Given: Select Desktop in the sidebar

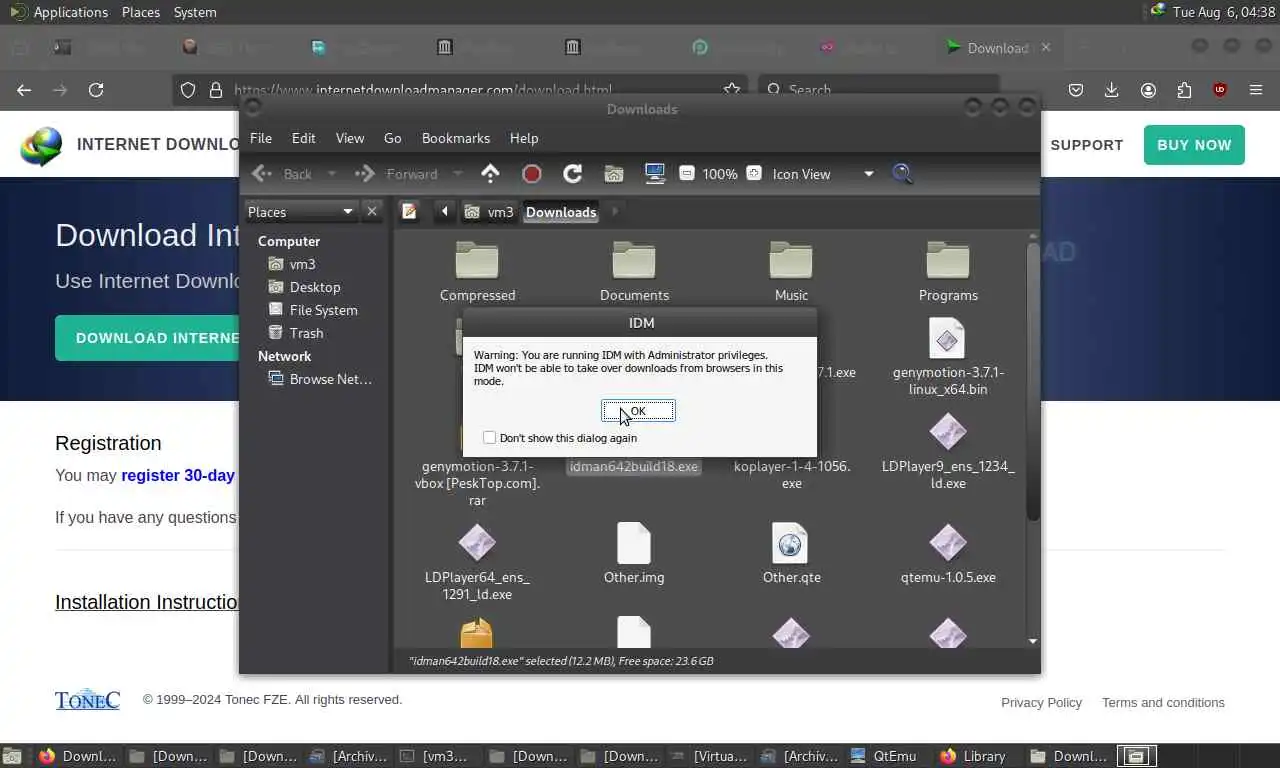Looking at the screenshot, I should pos(316,287).
